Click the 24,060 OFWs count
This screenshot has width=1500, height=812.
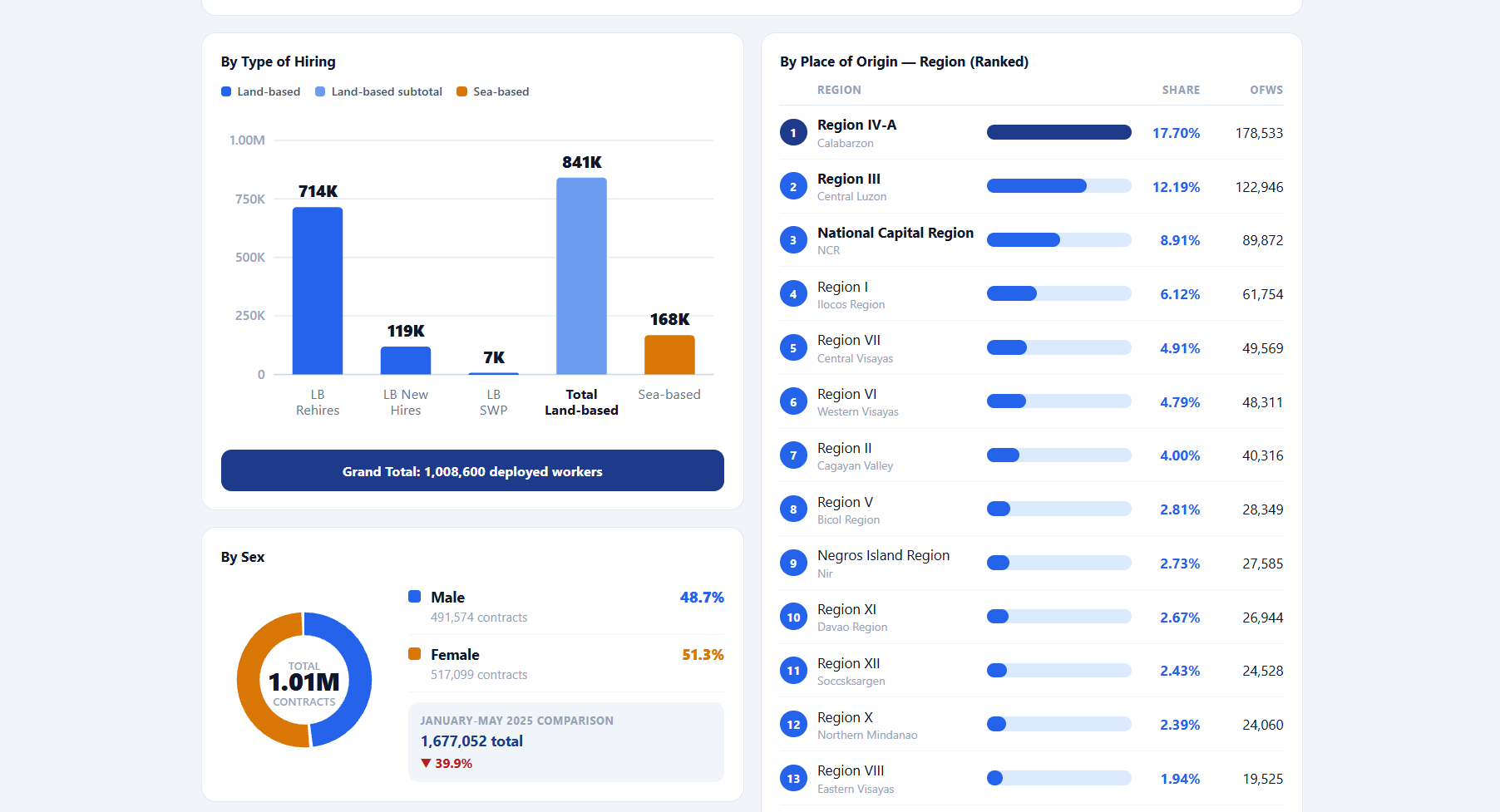point(1262,725)
